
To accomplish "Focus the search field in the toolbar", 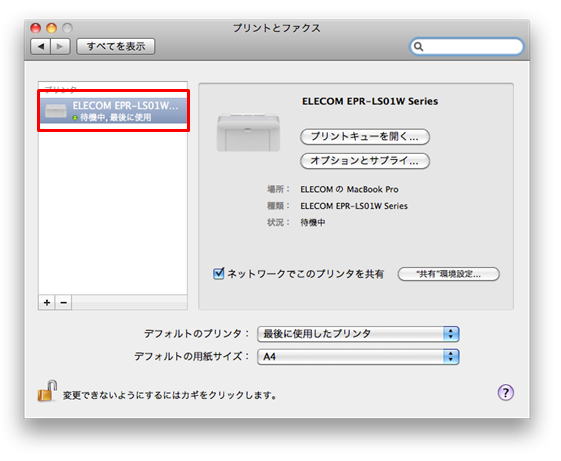I will tap(467, 47).
